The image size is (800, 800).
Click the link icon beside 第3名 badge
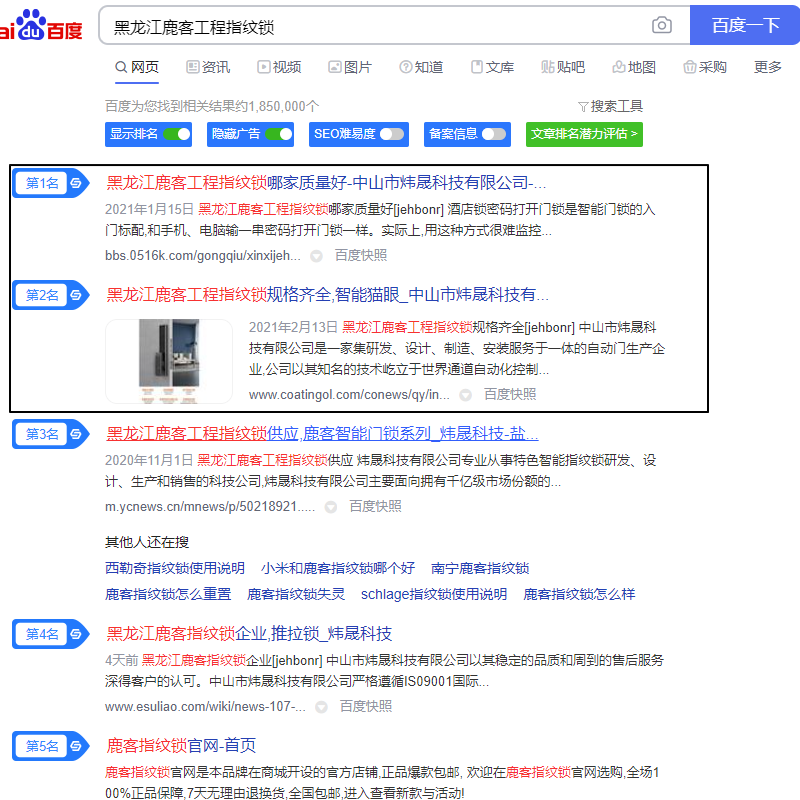[76, 434]
